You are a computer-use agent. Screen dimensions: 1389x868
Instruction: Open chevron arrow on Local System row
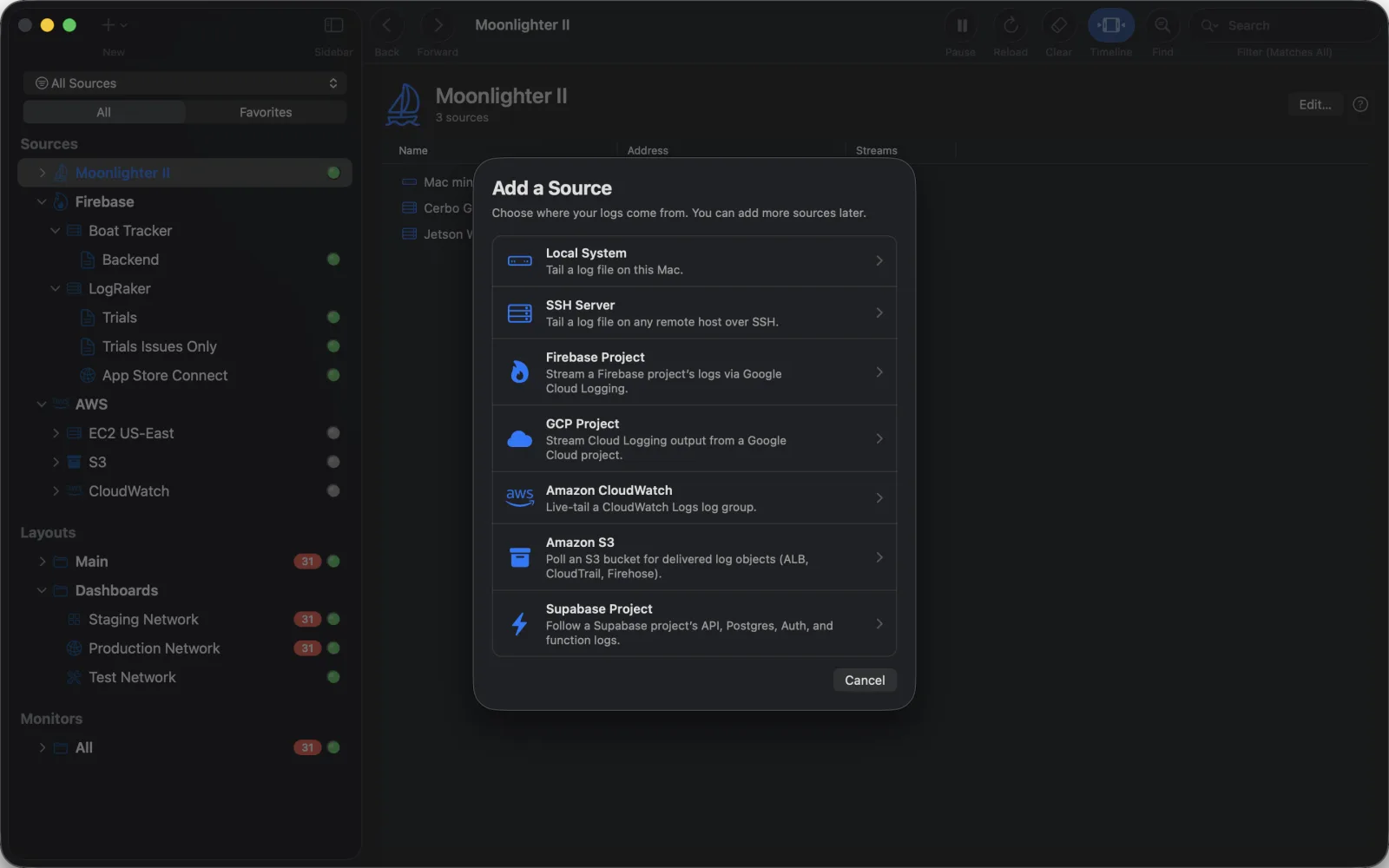pos(879,260)
